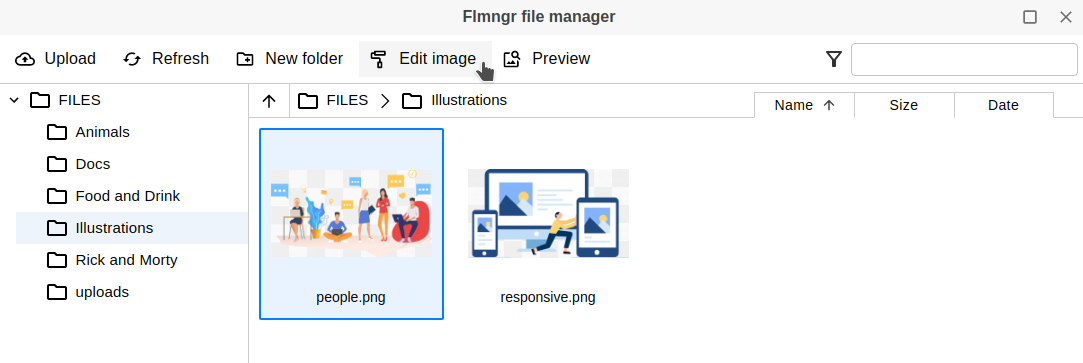Viewport: 1083px width, 363px height.
Task: Click the Refresh button label
Action: pyautogui.click(x=180, y=59)
